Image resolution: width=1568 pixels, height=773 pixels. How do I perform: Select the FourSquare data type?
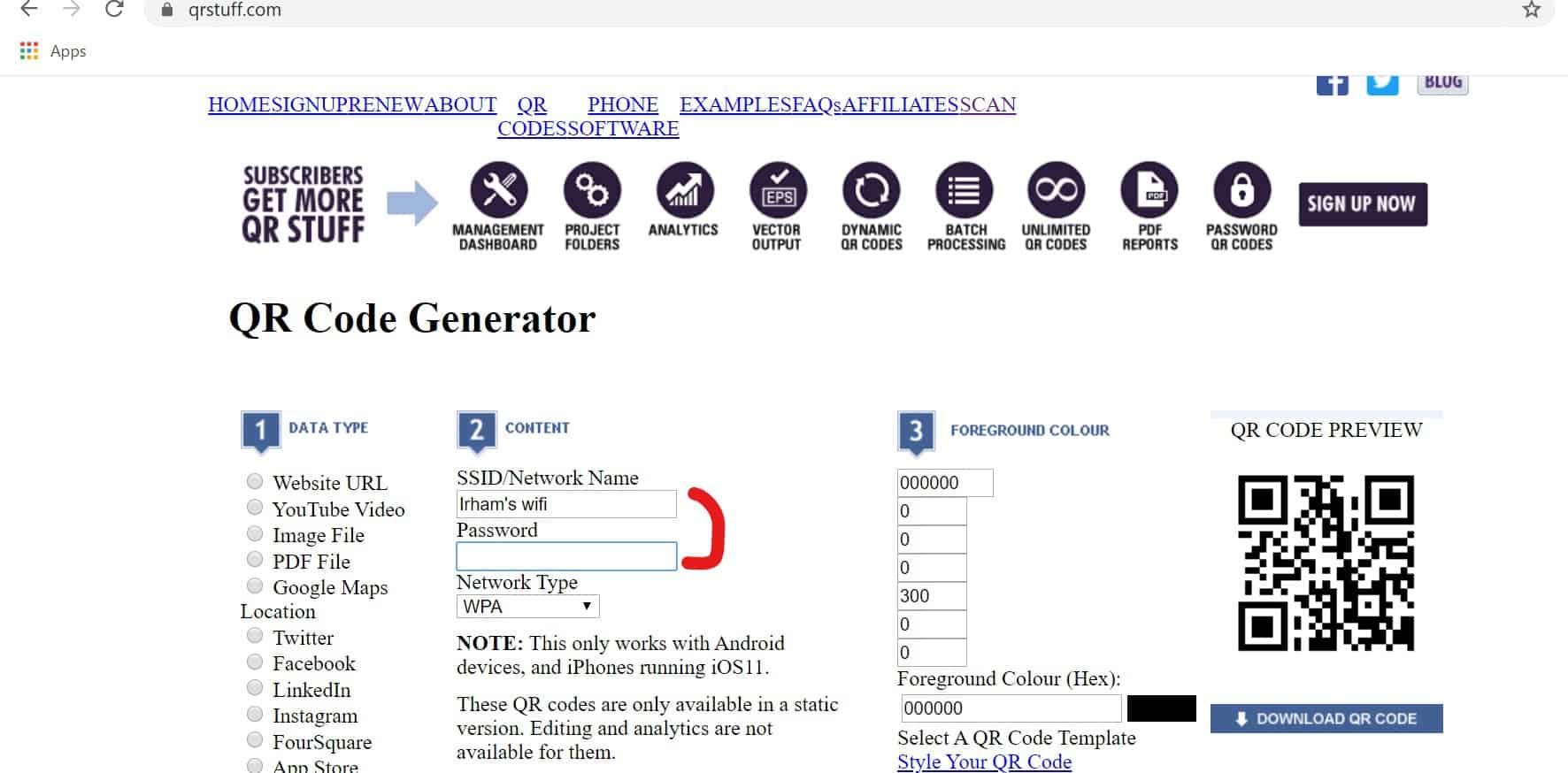255,739
